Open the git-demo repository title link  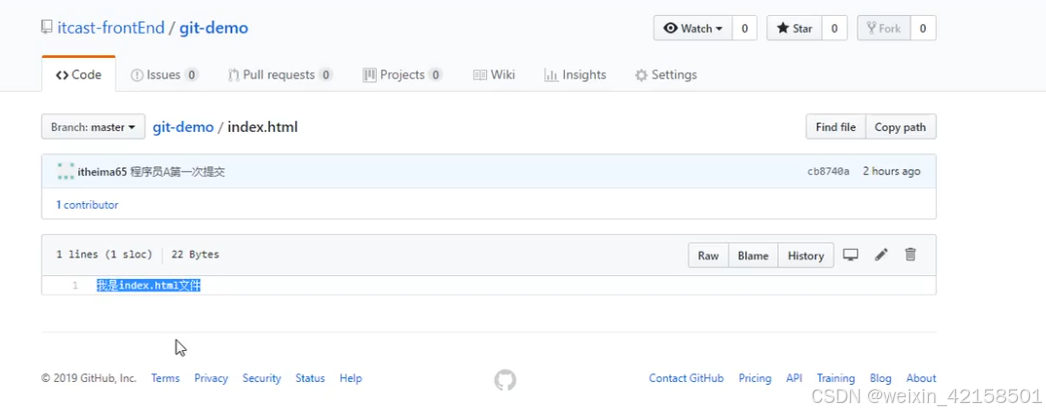tap(213, 28)
